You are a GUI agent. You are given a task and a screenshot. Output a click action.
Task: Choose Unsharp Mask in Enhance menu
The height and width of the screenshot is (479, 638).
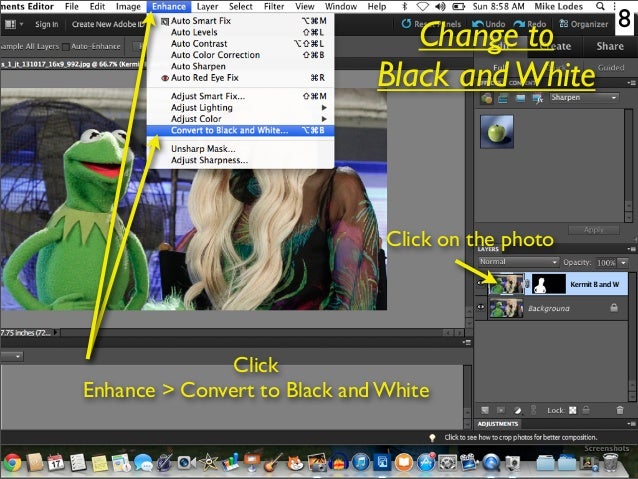click(240, 149)
